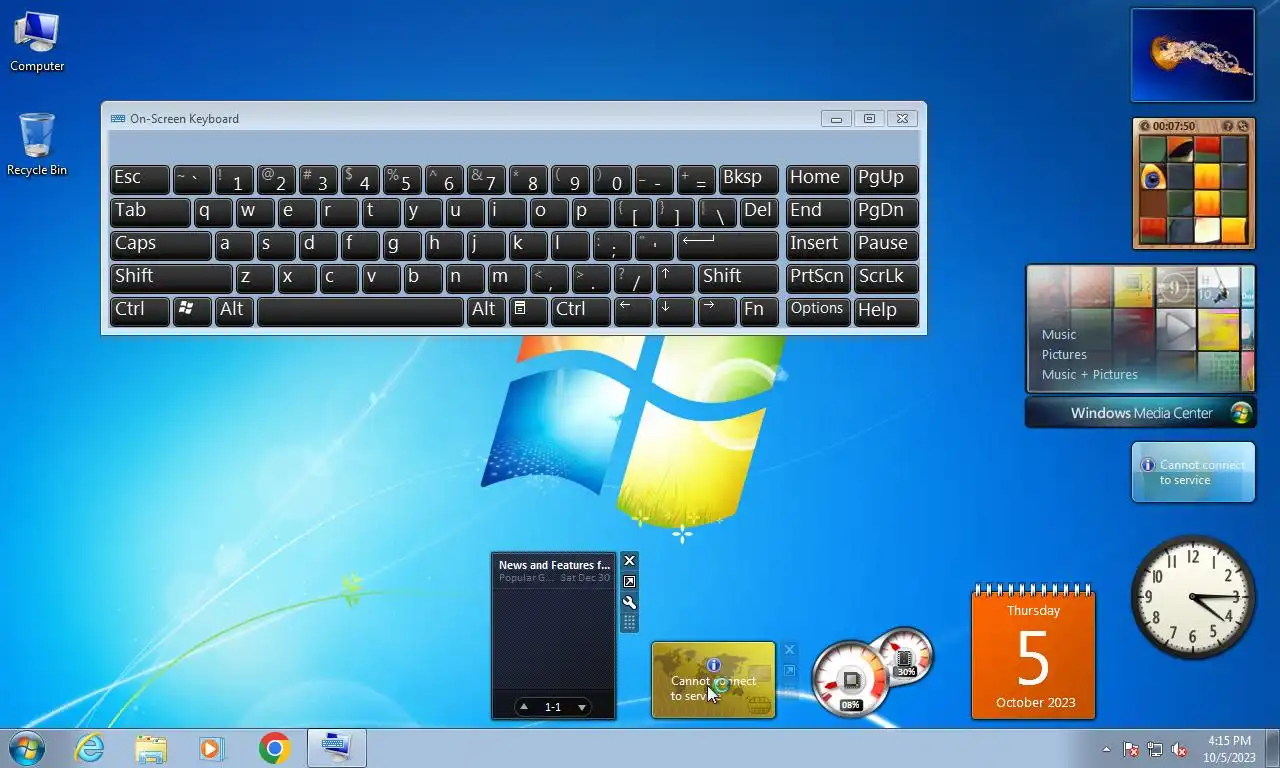
Task: Select Music + Pictures in Media Center gadget
Action: tap(1090, 374)
